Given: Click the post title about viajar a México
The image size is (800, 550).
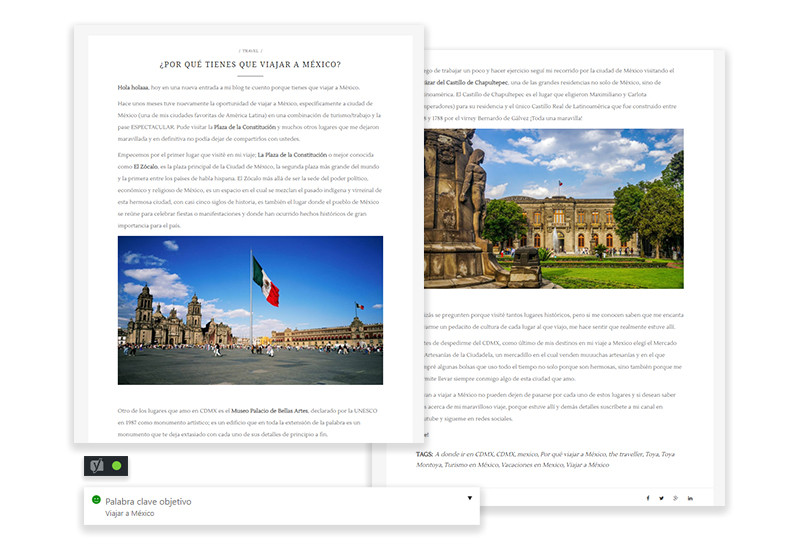Looking at the screenshot, I should pyautogui.click(x=250, y=65).
